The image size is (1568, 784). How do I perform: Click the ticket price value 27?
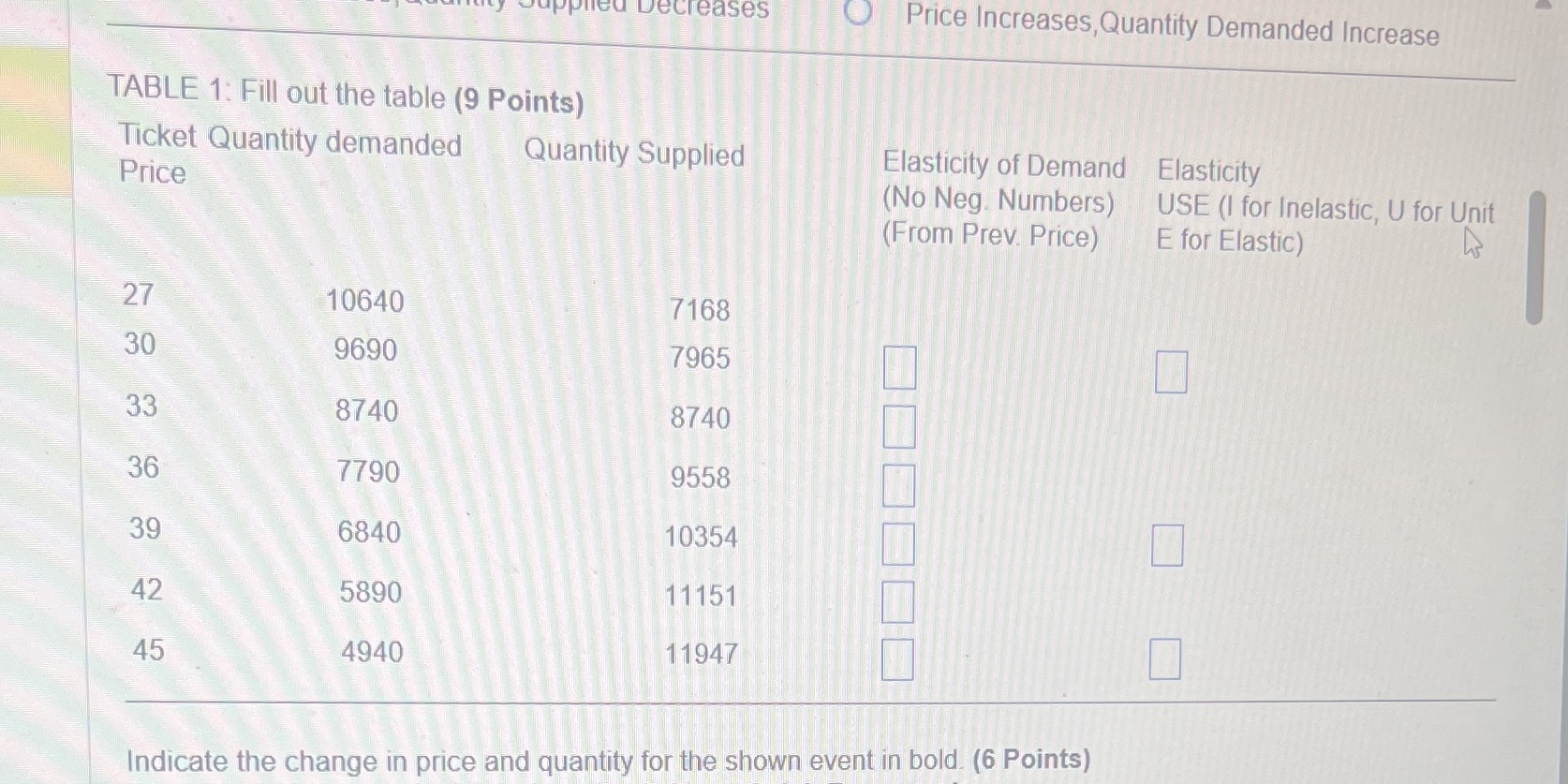tap(139, 295)
